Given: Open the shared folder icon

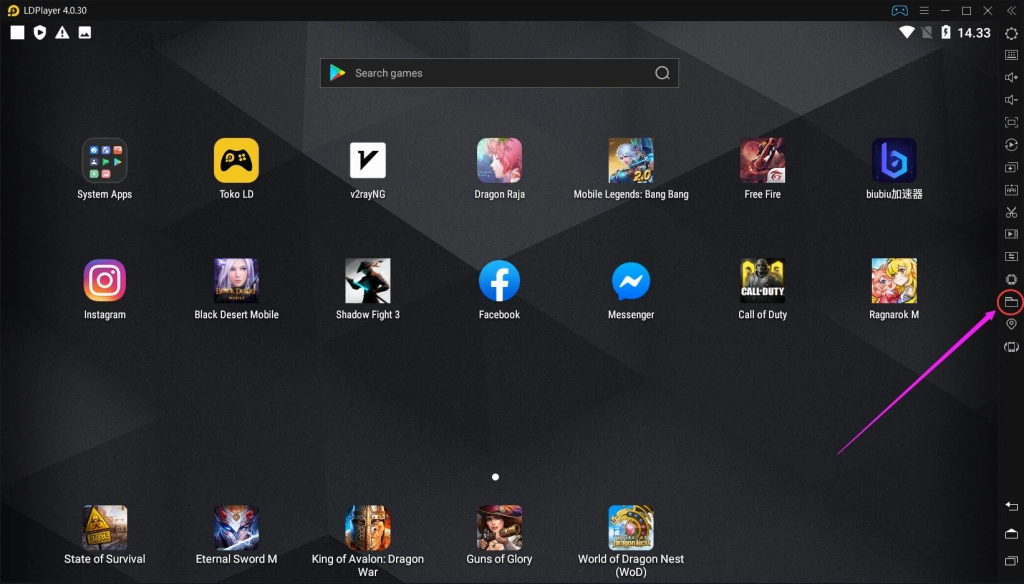Looking at the screenshot, I should point(1011,302).
